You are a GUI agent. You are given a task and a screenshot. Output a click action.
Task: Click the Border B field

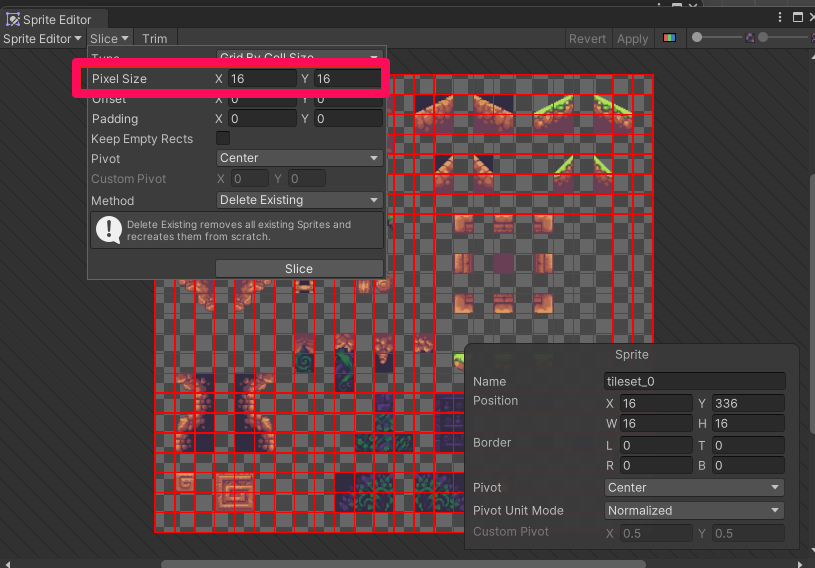pos(748,466)
